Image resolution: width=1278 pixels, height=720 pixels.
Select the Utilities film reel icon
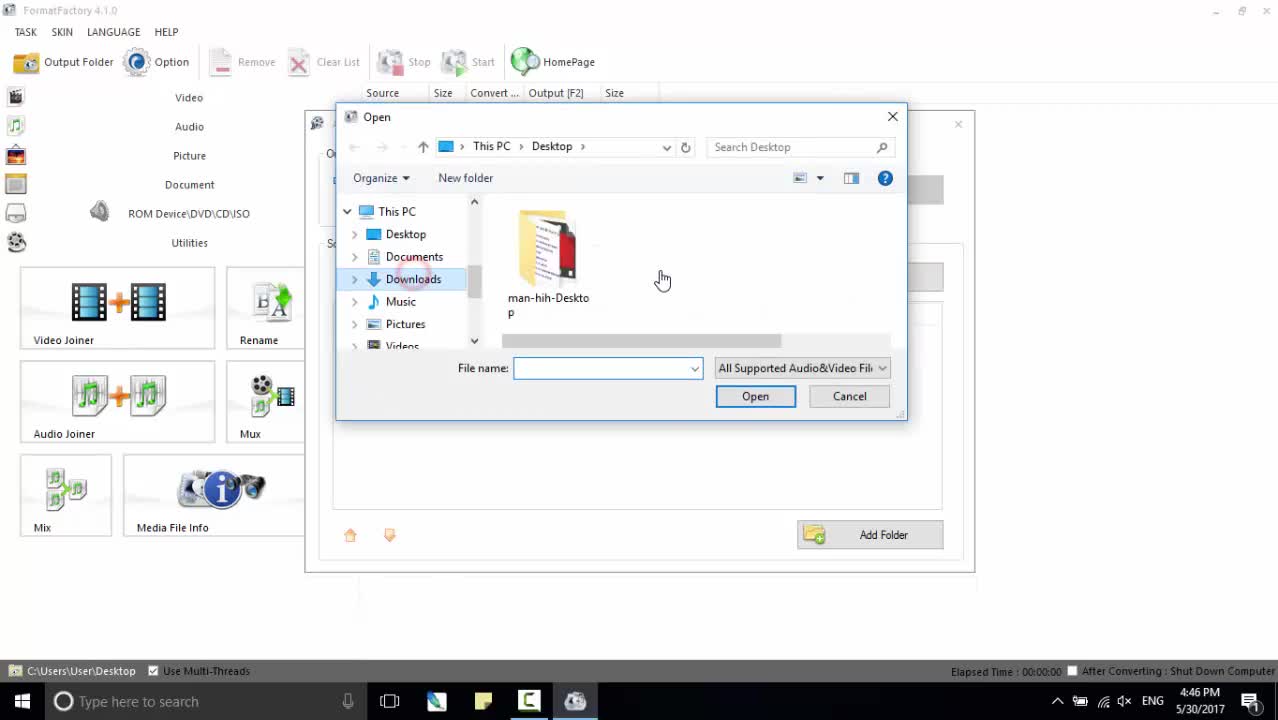(15, 242)
